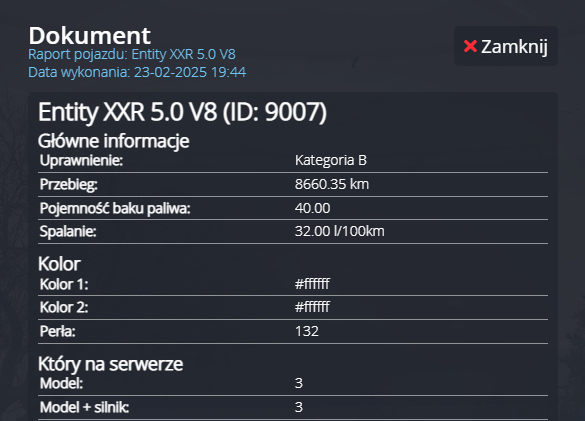Click the red X close icon
Viewport: 585px width, 421px height.
(470, 46)
